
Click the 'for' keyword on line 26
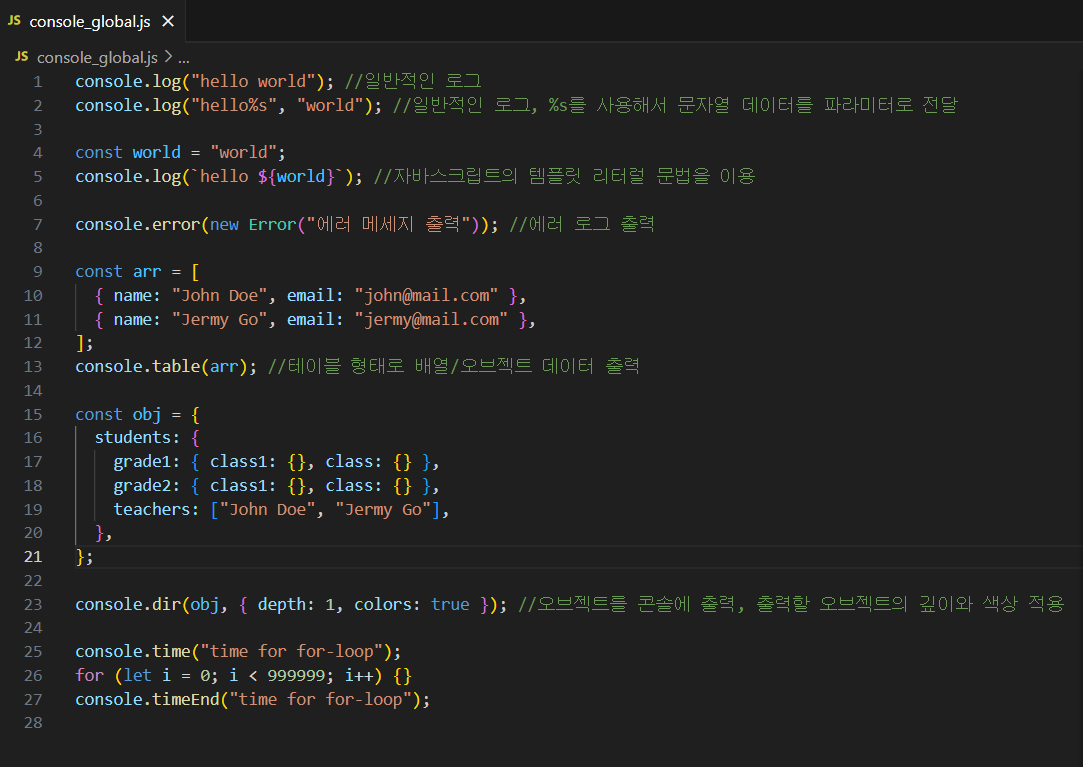click(x=90, y=675)
